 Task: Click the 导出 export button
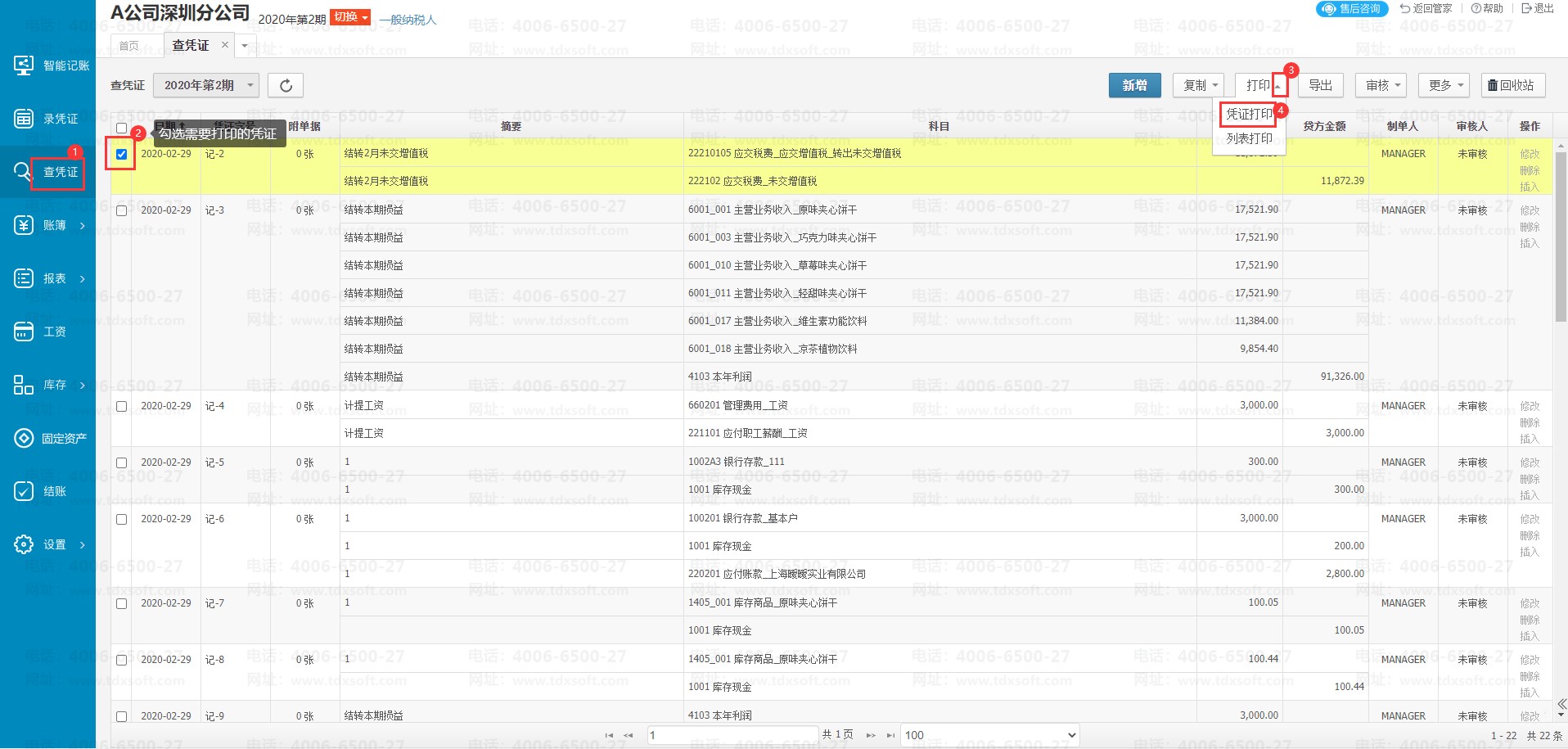[1320, 85]
